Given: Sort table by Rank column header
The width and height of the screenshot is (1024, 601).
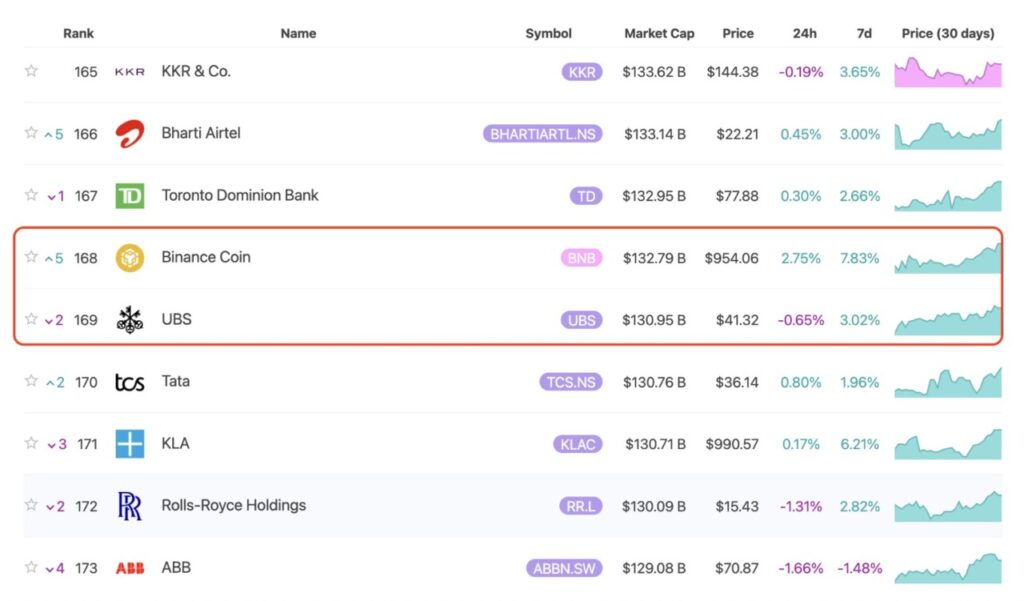Looking at the screenshot, I should [x=79, y=33].
